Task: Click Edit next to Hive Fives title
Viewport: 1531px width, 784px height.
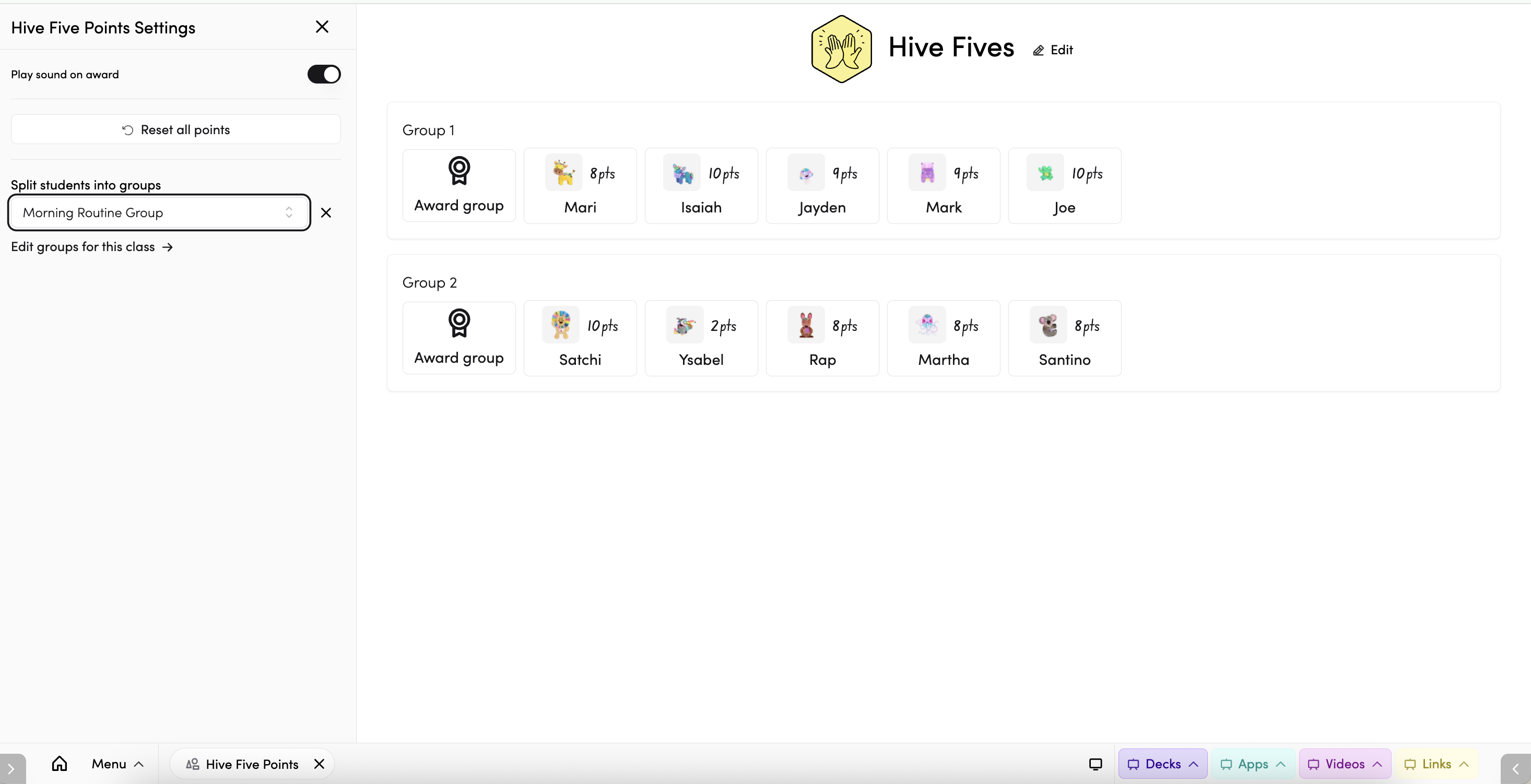Action: 1053,51
